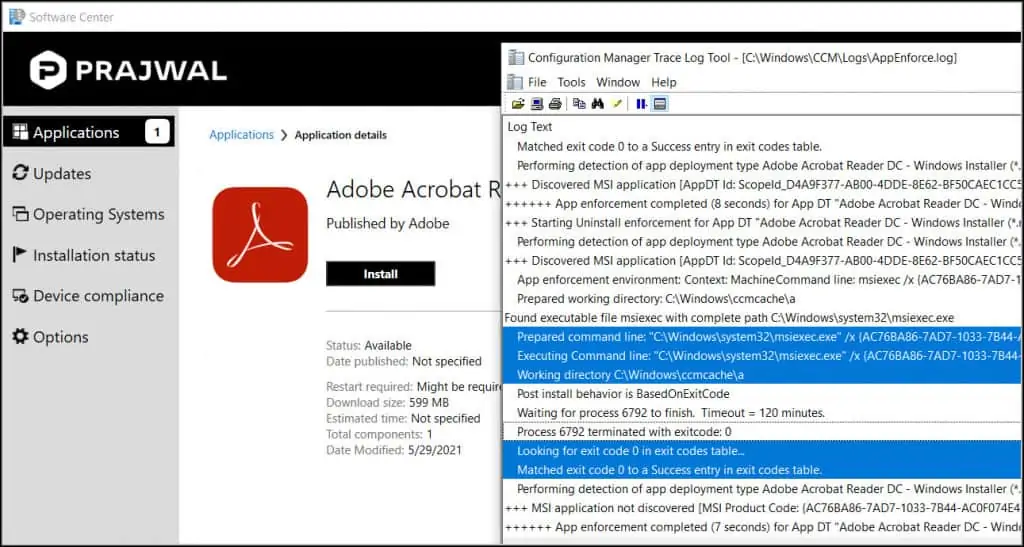Click the 'Download size: 599 MB' text
This screenshot has width=1024, height=547.
click(387, 403)
